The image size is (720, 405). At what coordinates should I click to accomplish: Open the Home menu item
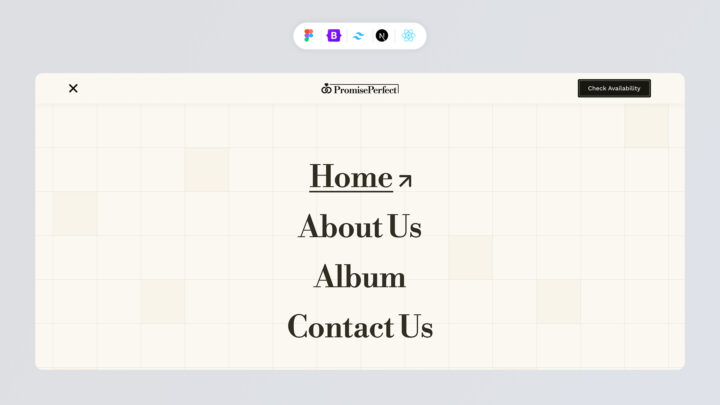tap(350, 177)
